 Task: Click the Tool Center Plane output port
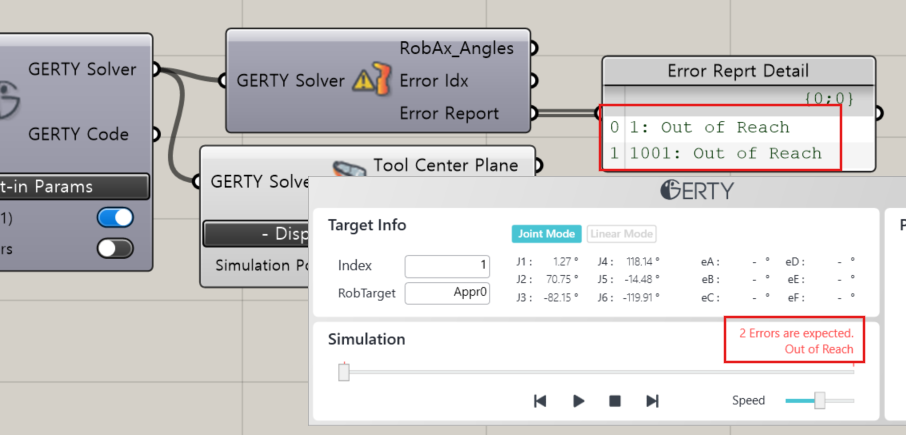(x=539, y=166)
